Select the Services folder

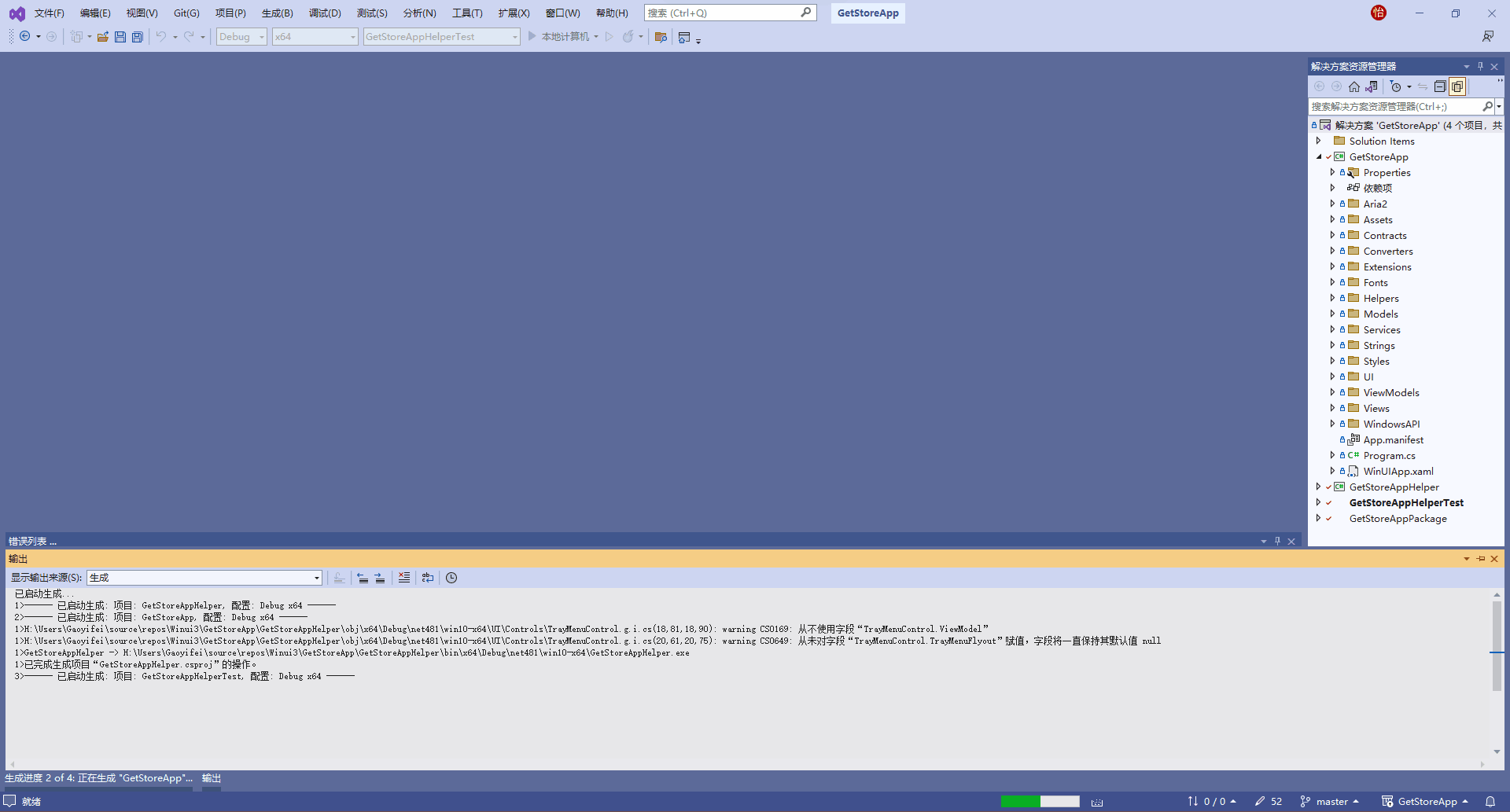[1382, 330]
